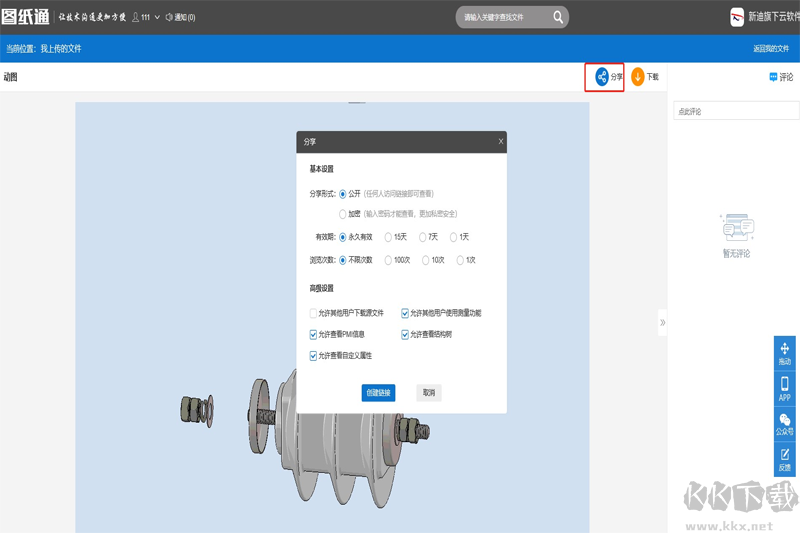
Task: Click the orange download (下载) icon
Action: (x=637, y=77)
